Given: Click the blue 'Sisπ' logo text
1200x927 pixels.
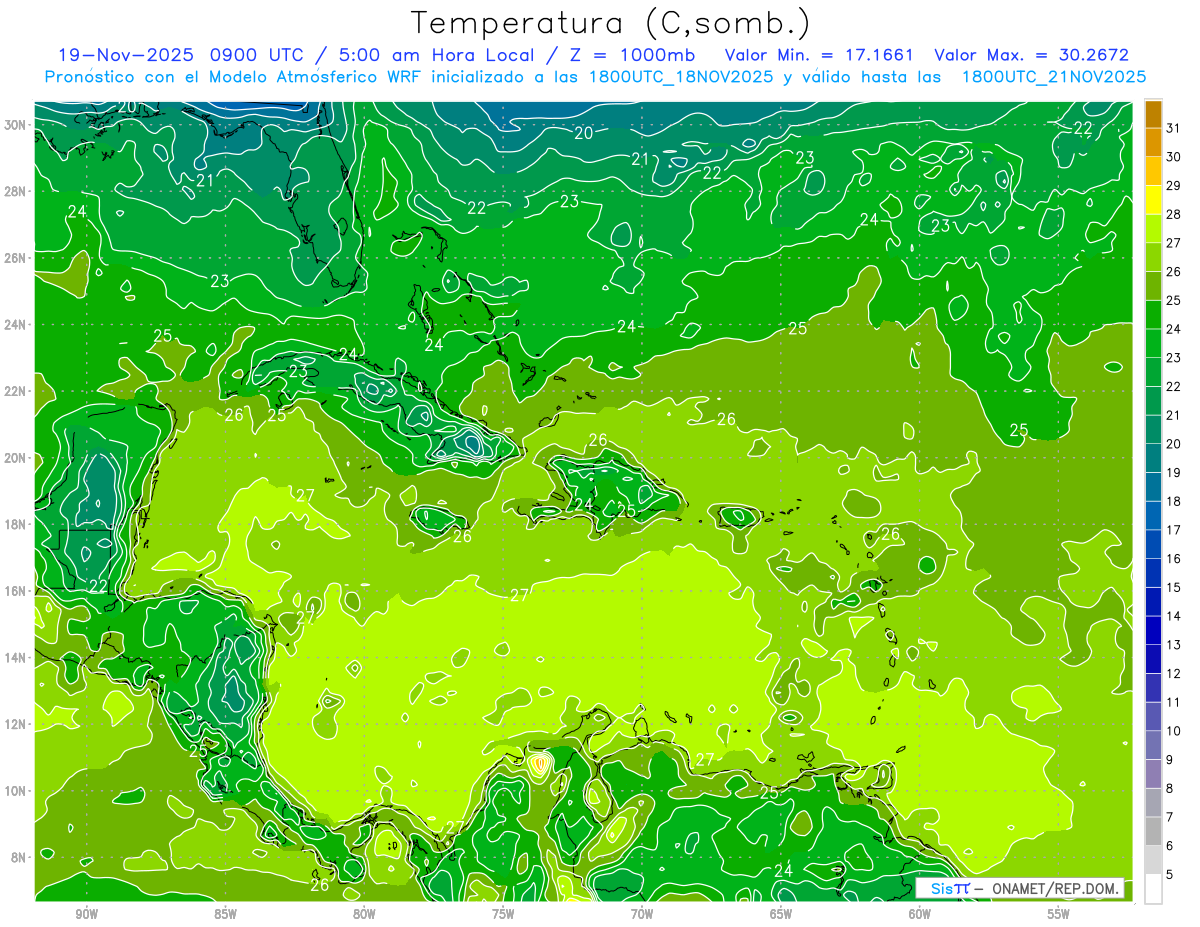Looking at the screenshot, I should coord(950,888).
